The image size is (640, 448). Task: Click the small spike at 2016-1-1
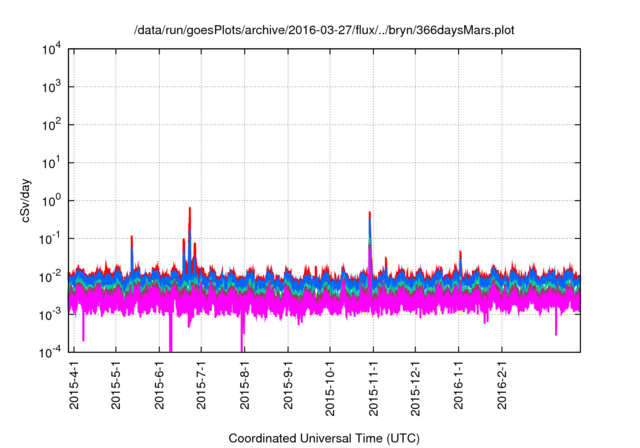[x=460, y=254]
